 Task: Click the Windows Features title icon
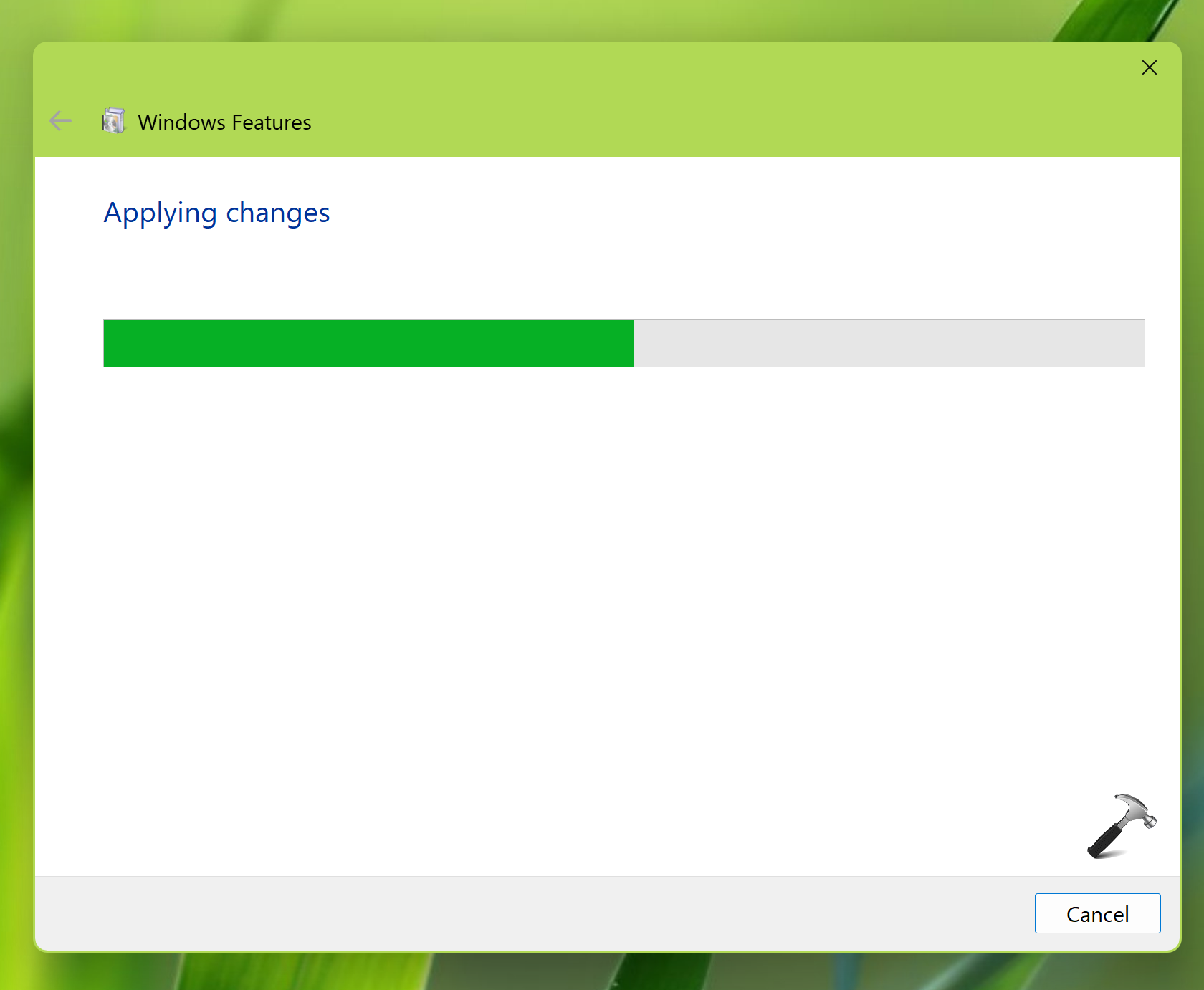pos(113,121)
